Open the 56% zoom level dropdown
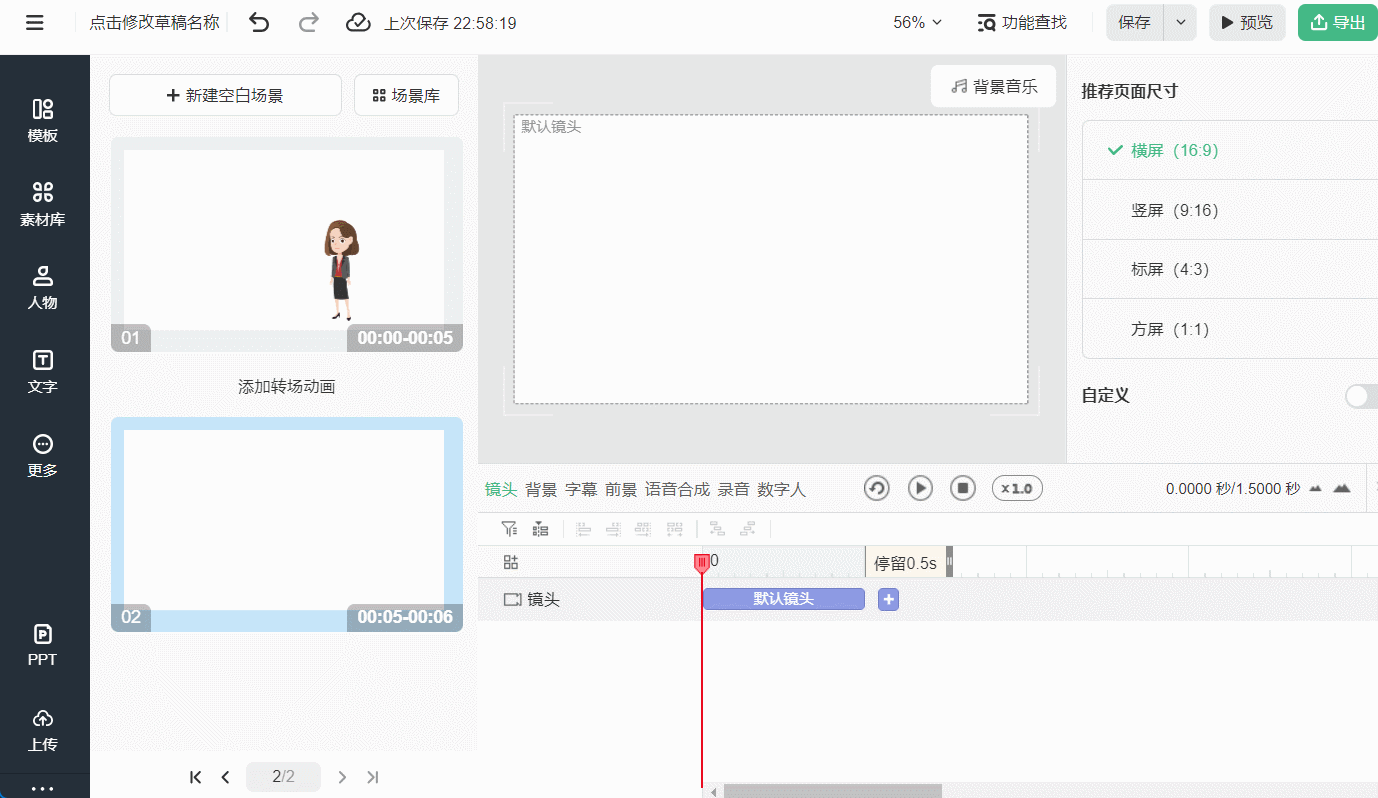The width and height of the screenshot is (1378, 798). click(918, 22)
